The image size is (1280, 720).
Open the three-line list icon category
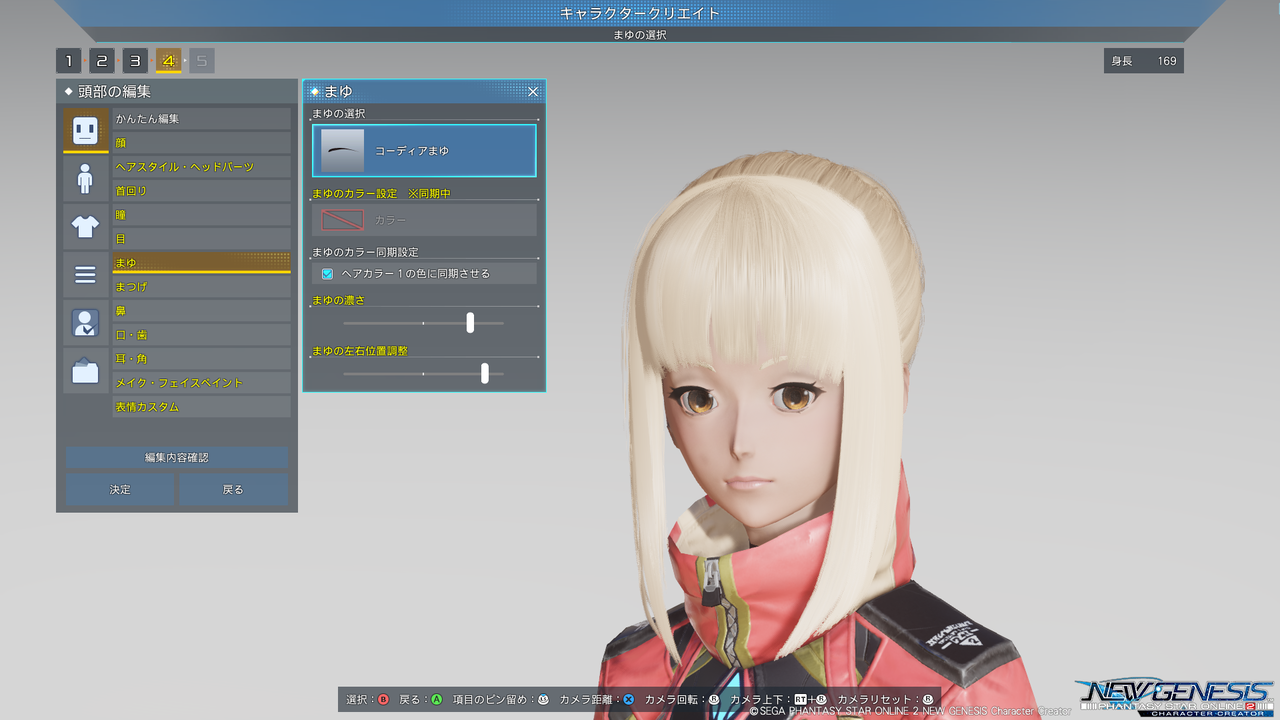click(85, 274)
